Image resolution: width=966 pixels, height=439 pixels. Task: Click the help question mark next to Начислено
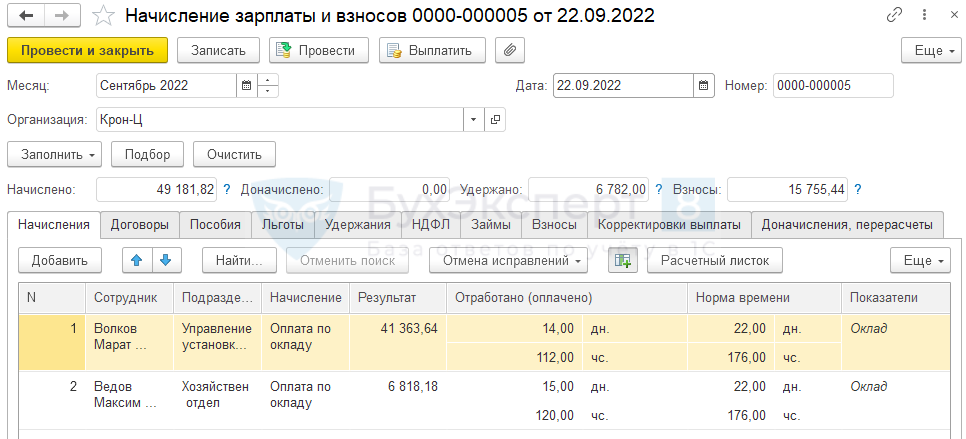(x=227, y=189)
